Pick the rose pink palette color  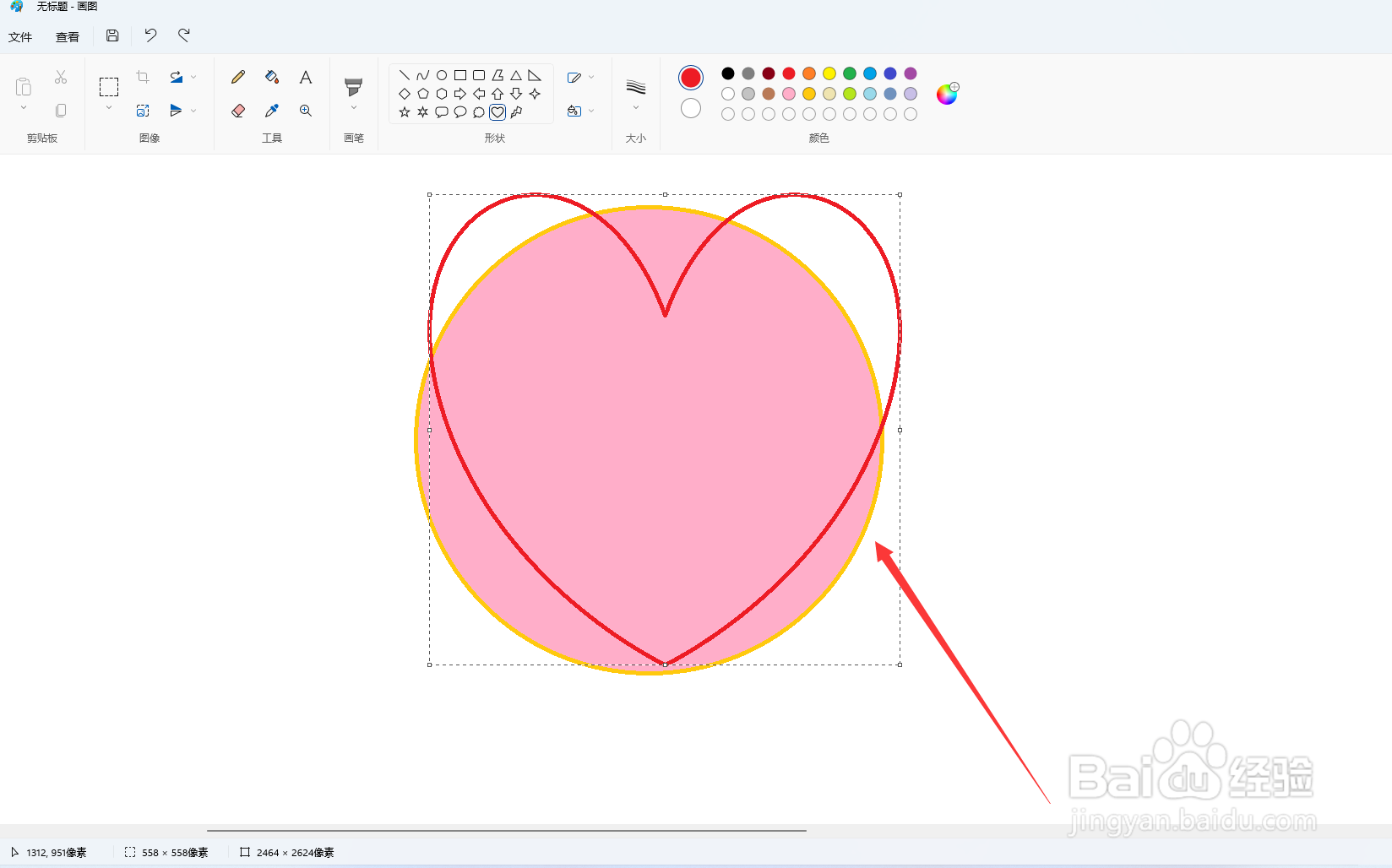[x=789, y=94]
